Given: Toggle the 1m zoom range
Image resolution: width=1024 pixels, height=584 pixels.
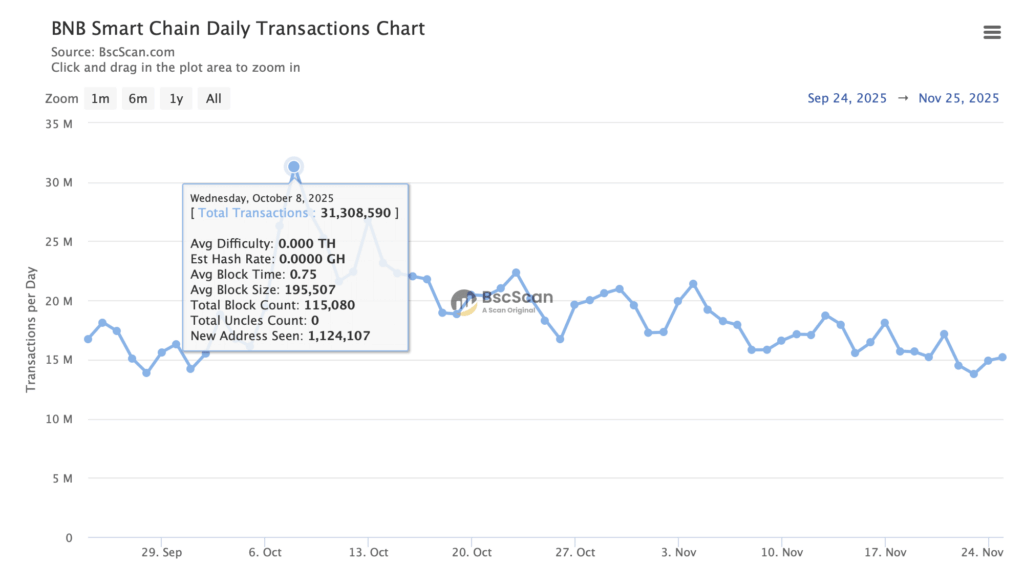Looking at the screenshot, I should [x=100, y=98].
